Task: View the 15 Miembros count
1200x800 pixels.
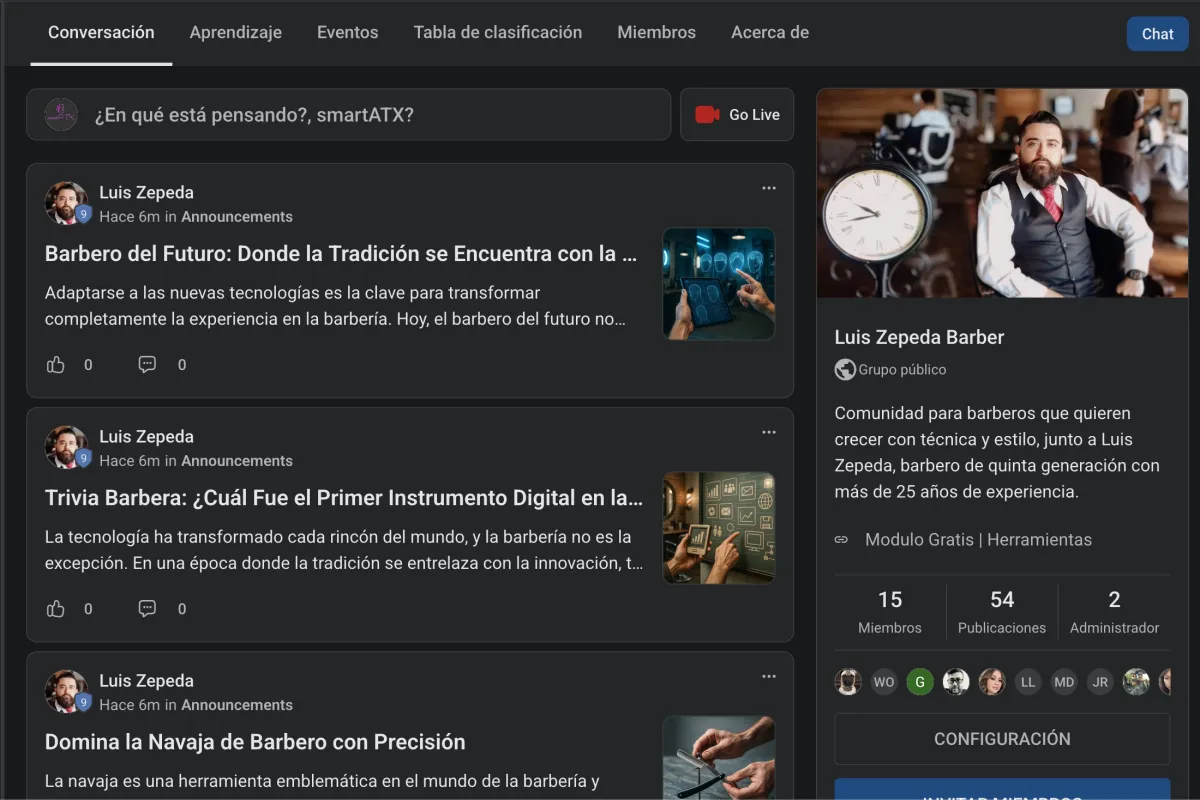Action: (890, 612)
